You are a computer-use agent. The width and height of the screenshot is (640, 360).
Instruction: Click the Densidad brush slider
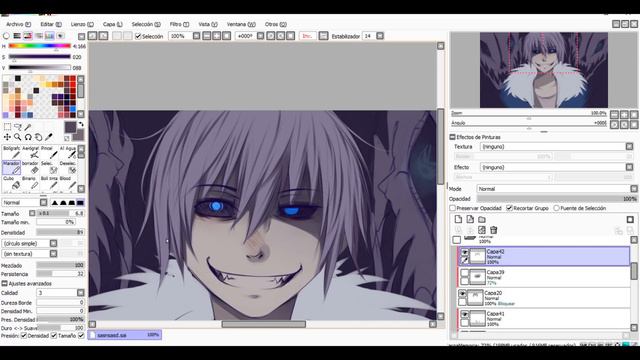tap(60, 233)
